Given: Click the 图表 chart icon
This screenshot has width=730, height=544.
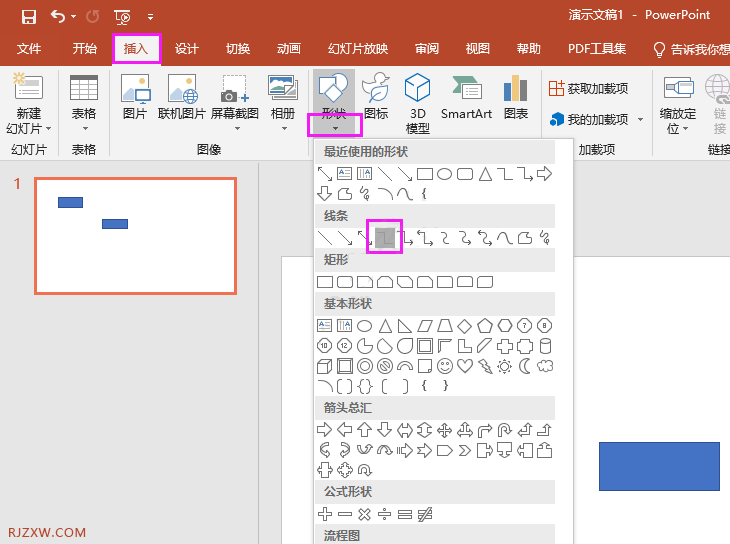Looking at the screenshot, I should point(515,88).
